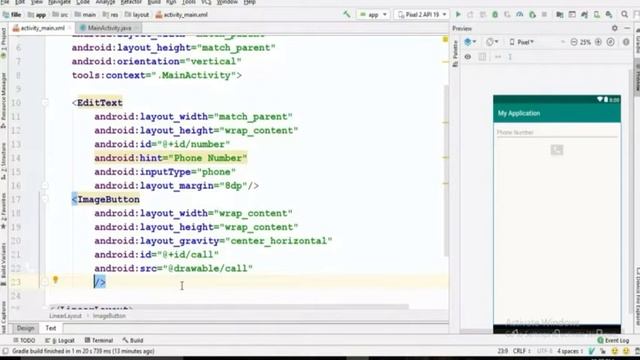Click the activity_main.xml breadcrumb in navigation bar

[181, 15]
